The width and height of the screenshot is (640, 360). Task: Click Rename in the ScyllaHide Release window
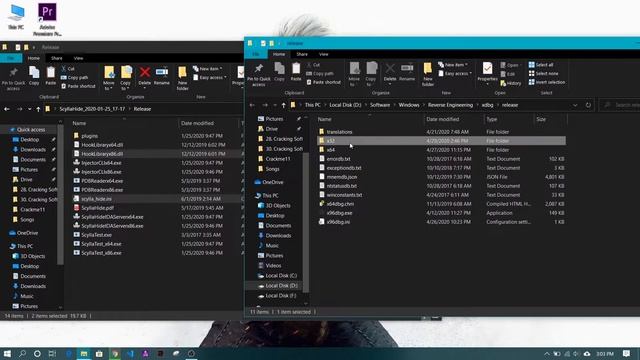pos(162,75)
